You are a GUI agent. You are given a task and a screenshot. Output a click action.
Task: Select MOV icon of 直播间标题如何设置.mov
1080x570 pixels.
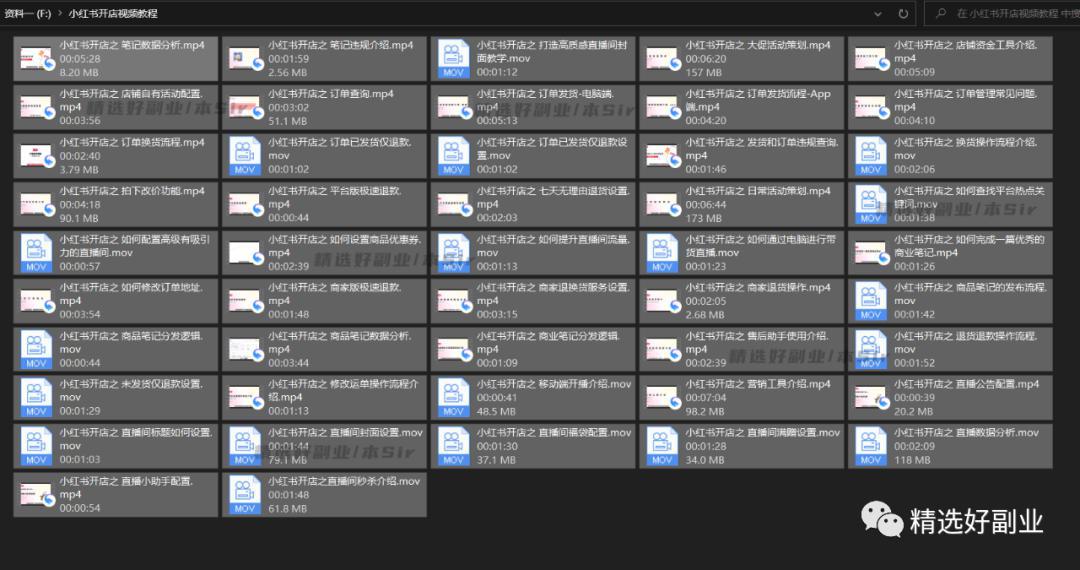tap(36, 447)
